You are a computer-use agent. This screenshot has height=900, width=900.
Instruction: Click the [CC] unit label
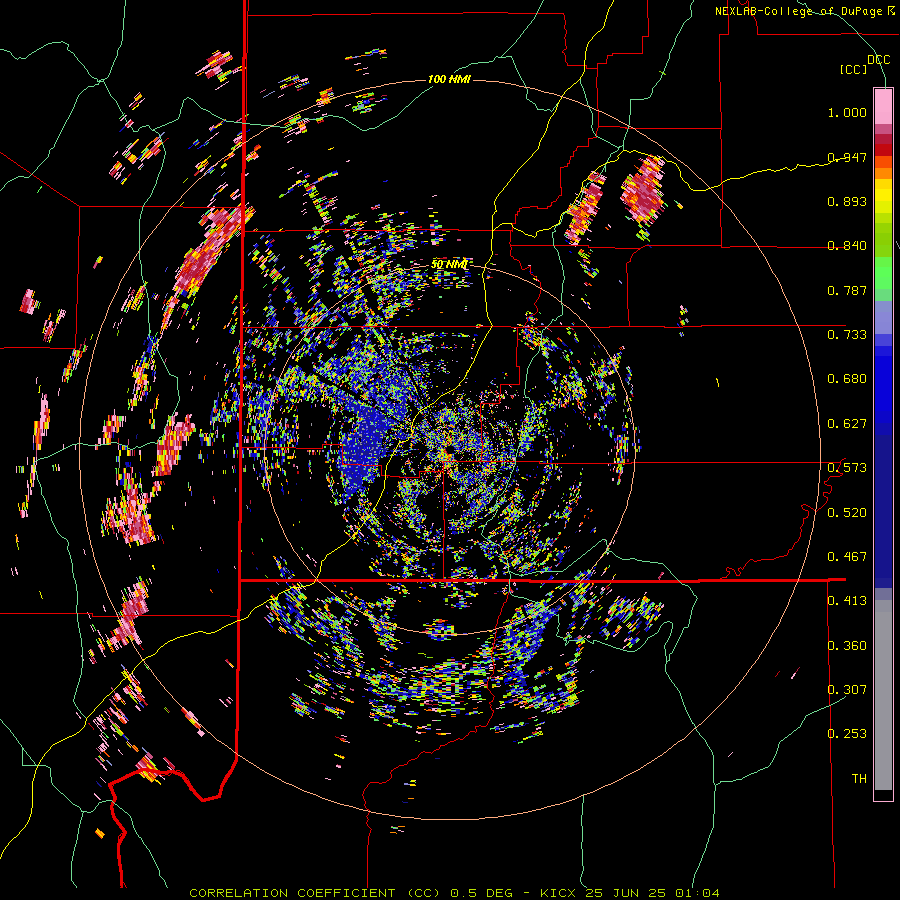pos(853,69)
